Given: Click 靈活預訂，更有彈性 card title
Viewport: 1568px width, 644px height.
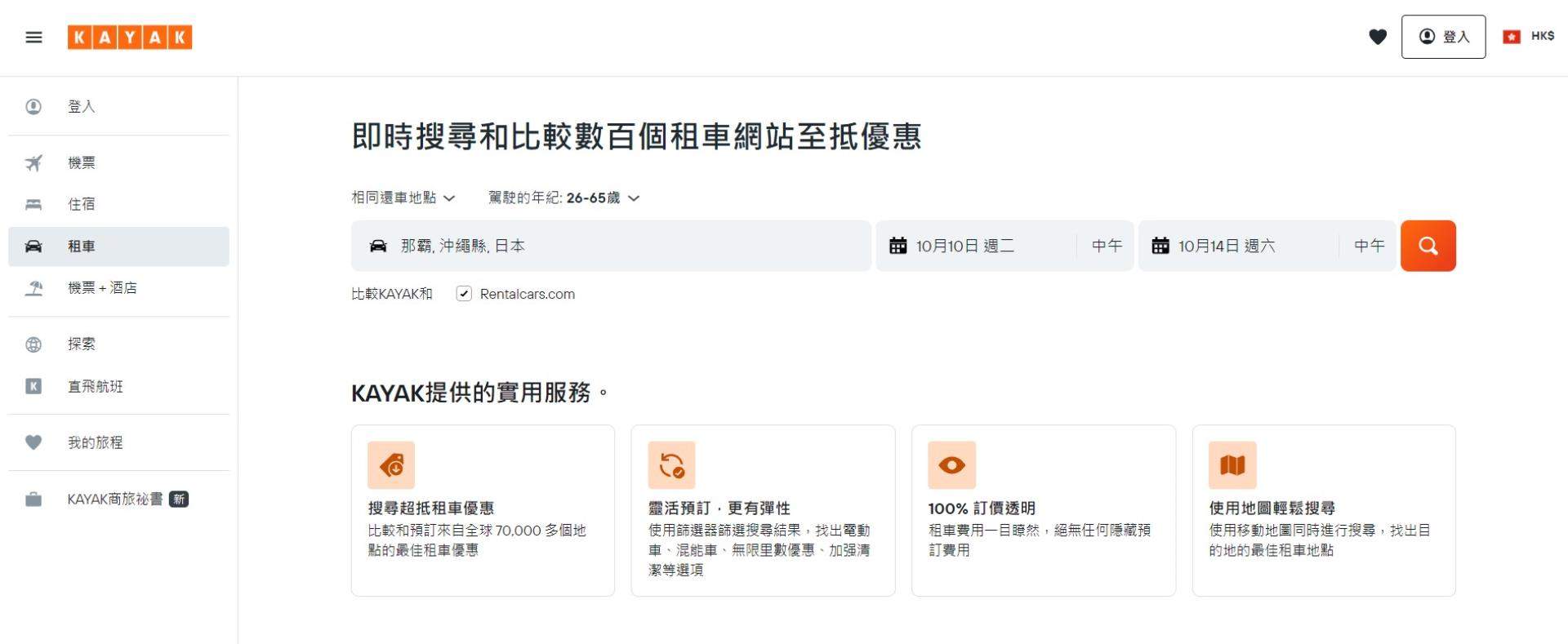Looking at the screenshot, I should pos(719,508).
